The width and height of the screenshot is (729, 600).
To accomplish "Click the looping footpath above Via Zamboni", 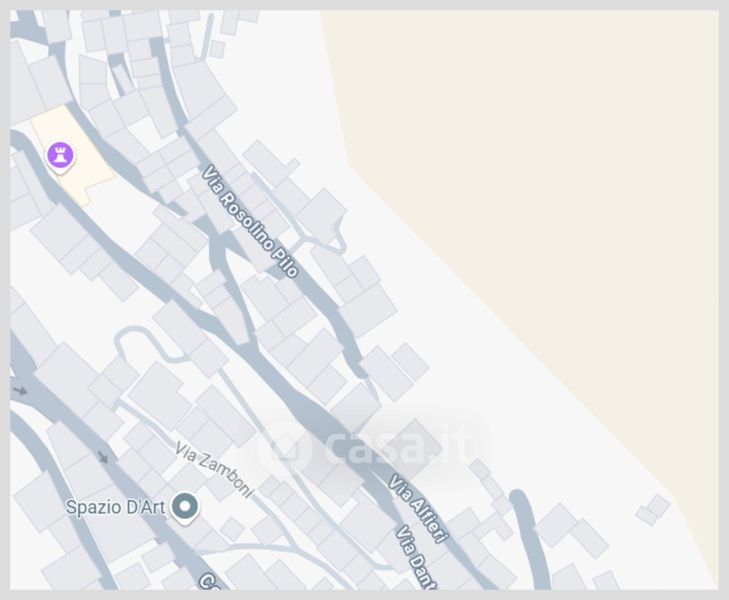I will coord(139,342).
